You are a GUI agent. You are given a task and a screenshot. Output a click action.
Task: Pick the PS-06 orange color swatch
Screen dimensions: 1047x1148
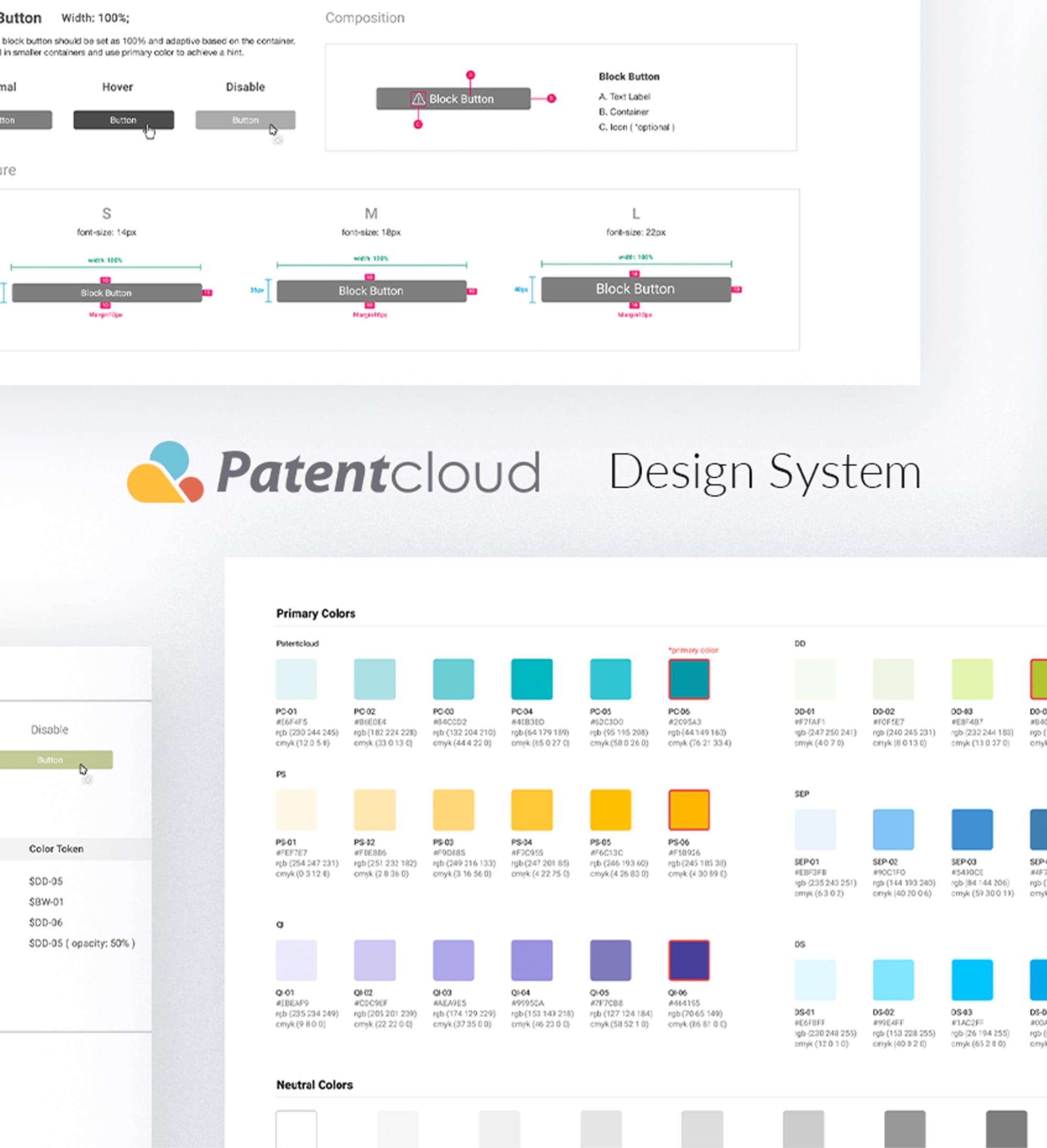[688, 809]
